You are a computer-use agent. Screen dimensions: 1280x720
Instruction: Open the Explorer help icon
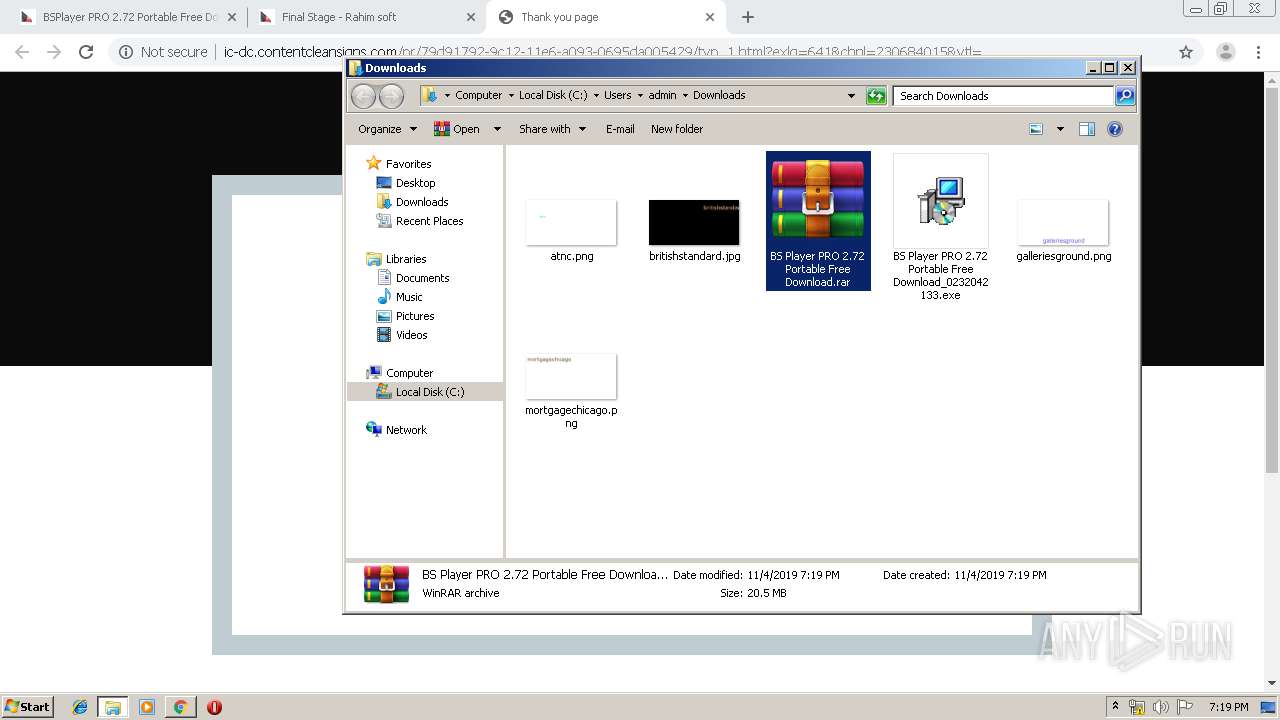click(x=1115, y=129)
